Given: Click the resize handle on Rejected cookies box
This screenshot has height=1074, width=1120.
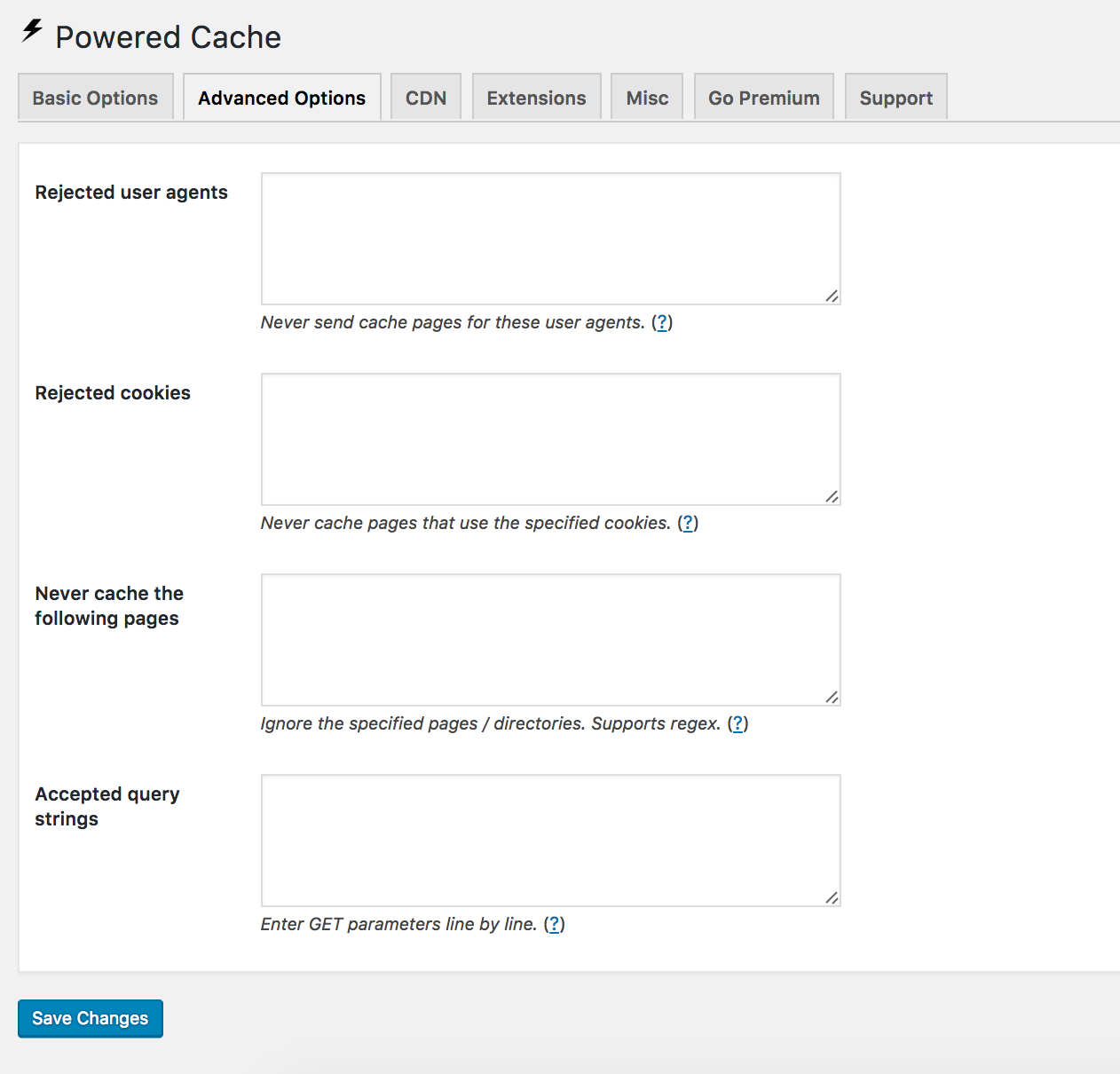Looking at the screenshot, I should pos(832,497).
